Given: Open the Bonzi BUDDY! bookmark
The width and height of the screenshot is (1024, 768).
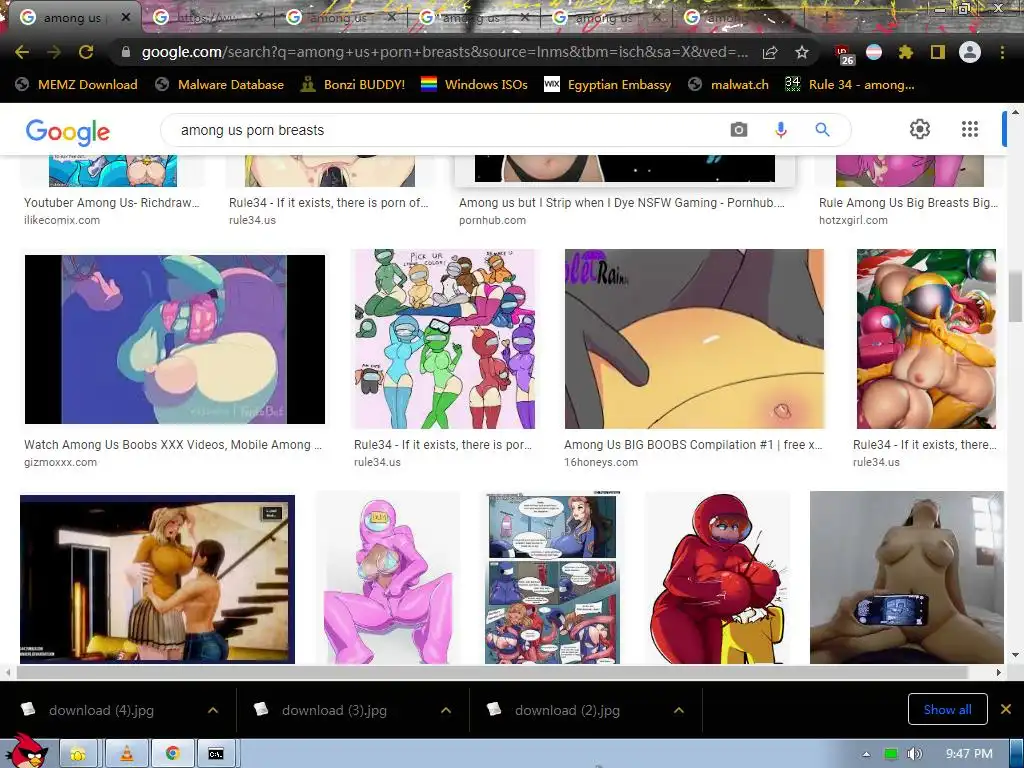Looking at the screenshot, I should (353, 84).
